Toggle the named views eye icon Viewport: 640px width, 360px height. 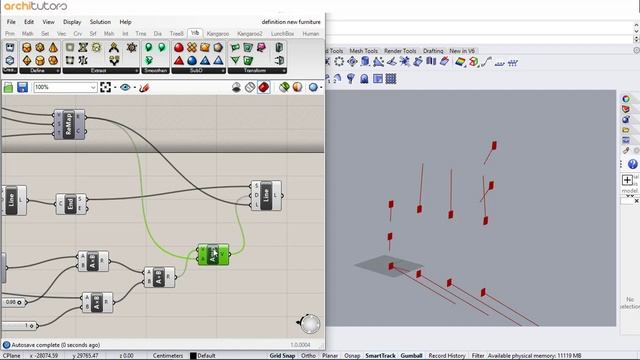[125, 87]
